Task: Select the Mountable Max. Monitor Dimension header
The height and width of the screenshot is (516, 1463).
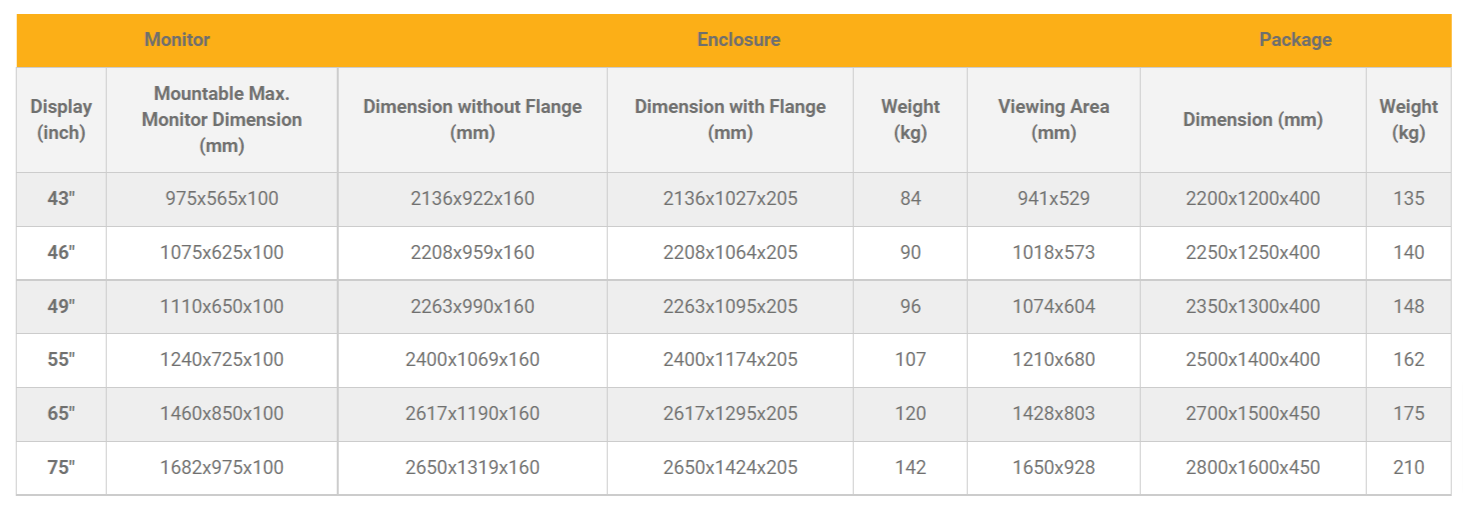Action: (222, 119)
